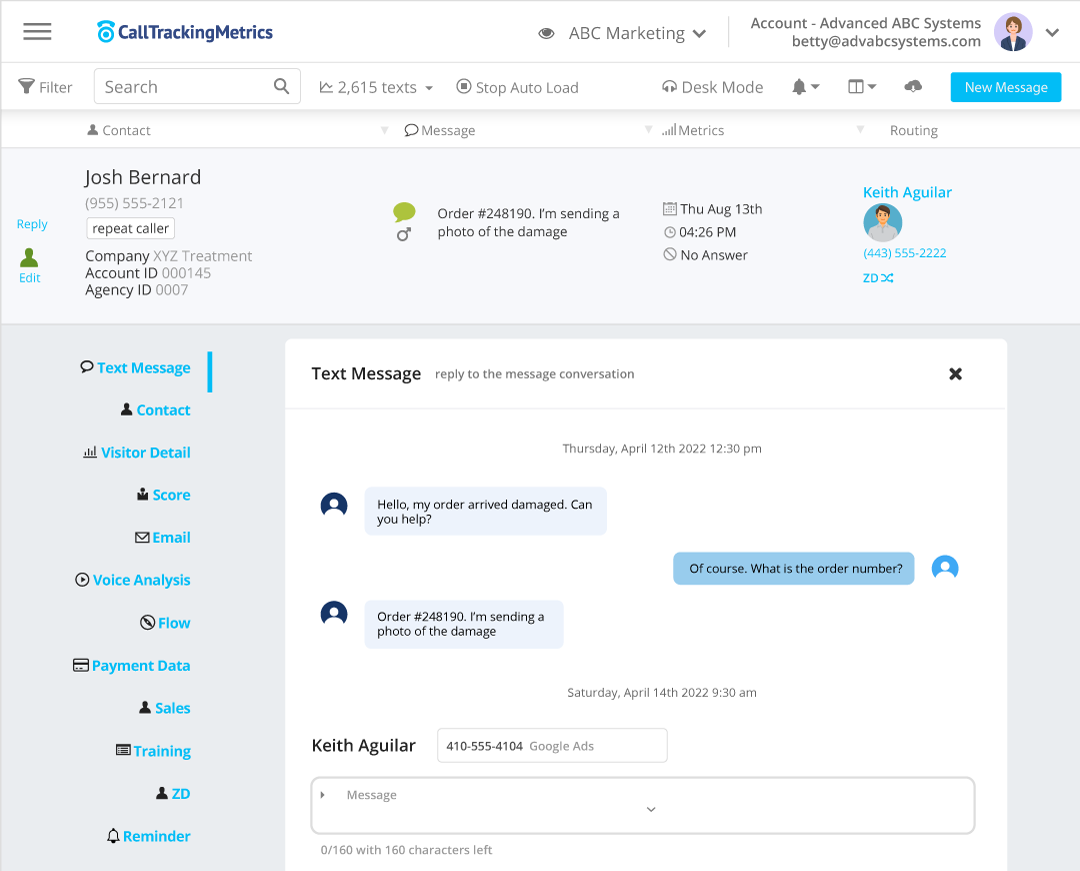Viewport: 1080px width, 871px height.
Task: Click the calendar icon next to Thu Aug 13th
Action: coord(668,209)
